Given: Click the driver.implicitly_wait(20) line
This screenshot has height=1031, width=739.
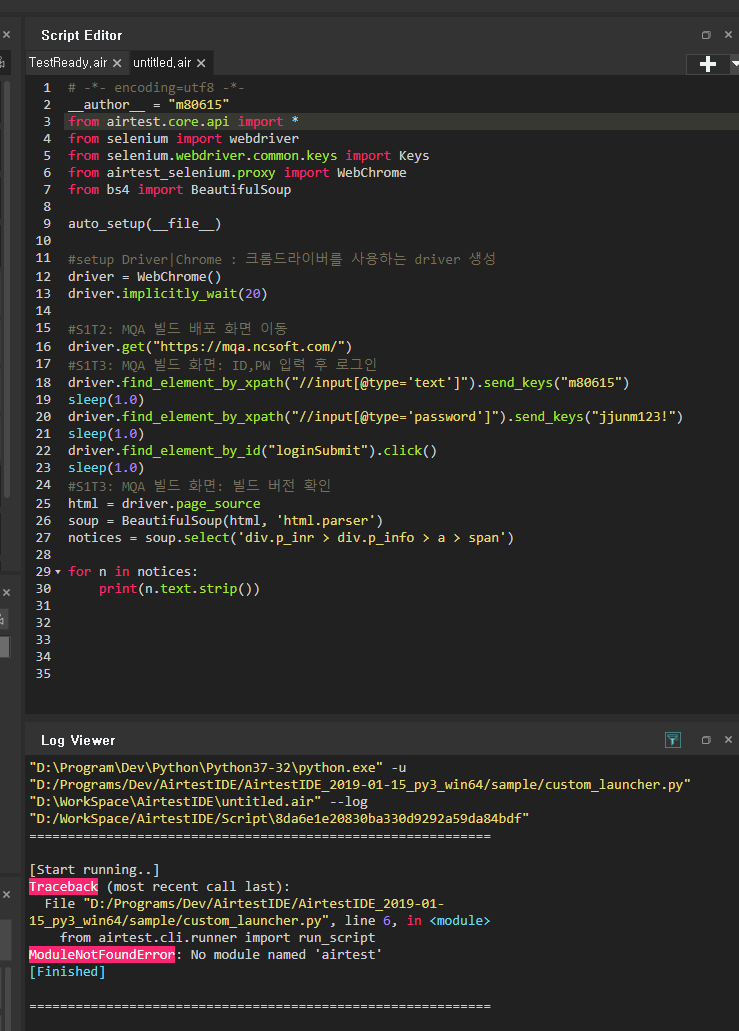Looking at the screenshot, I should click(168, 294).
